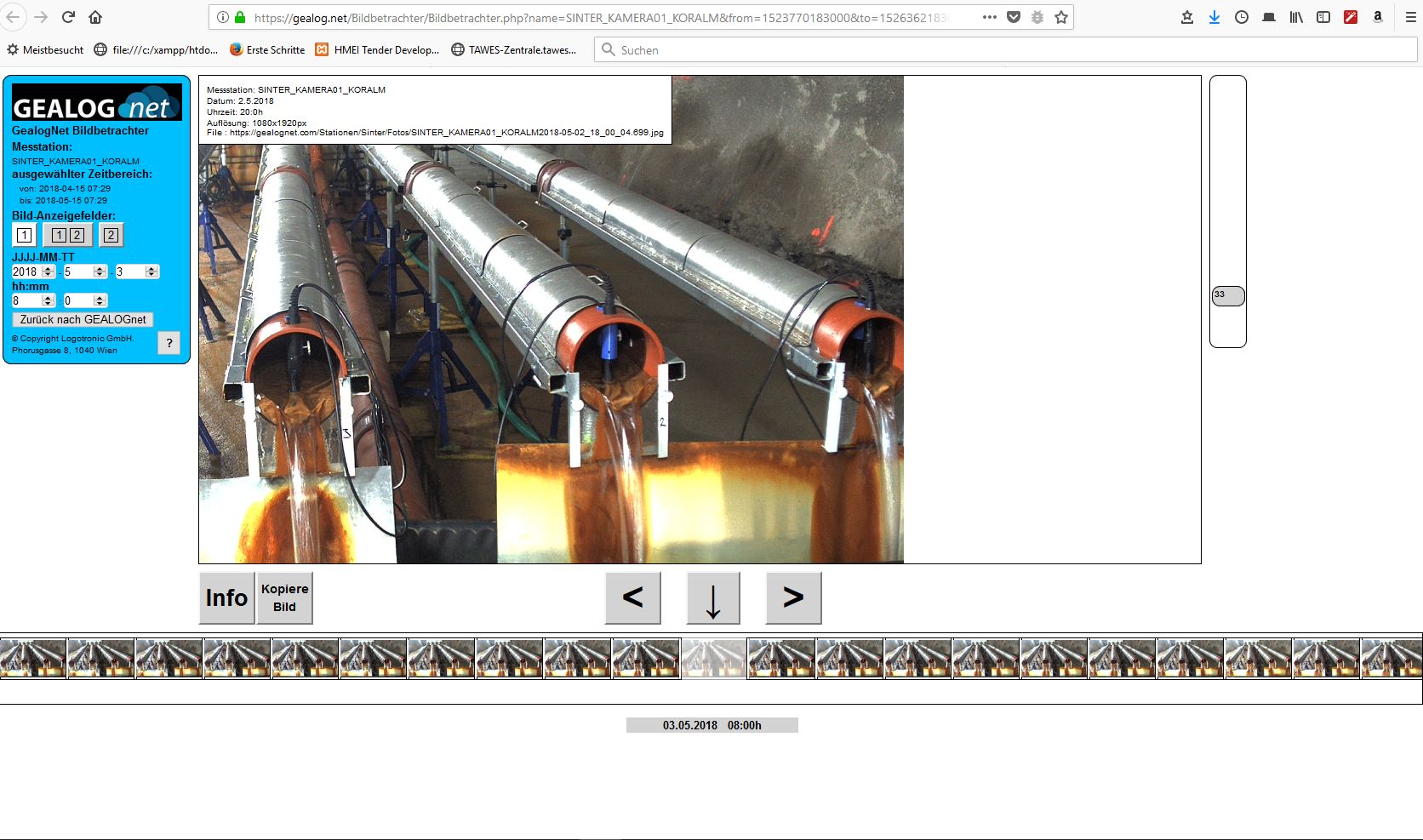The image size is (1423, 840).
Task: Open the Firefox downloads arrow icon
Action: click(1214, 17)
